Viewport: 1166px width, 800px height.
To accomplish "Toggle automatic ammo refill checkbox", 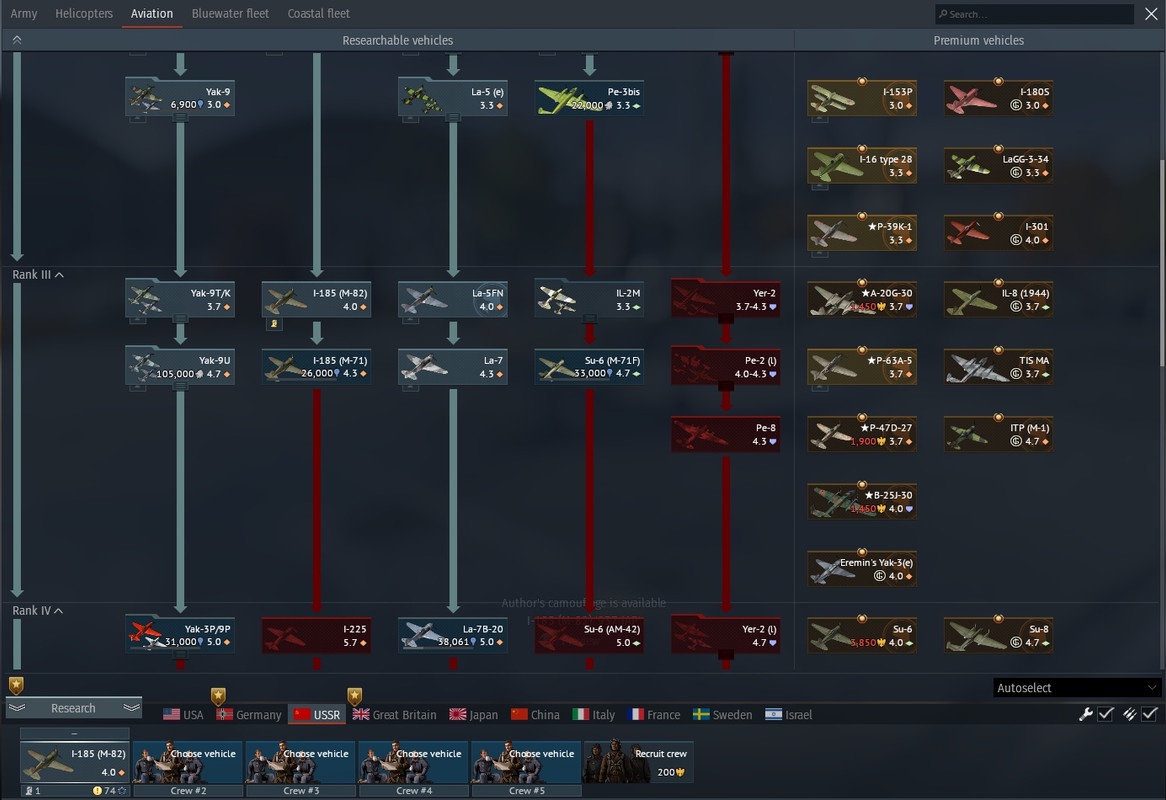I will click(1150, 714).
